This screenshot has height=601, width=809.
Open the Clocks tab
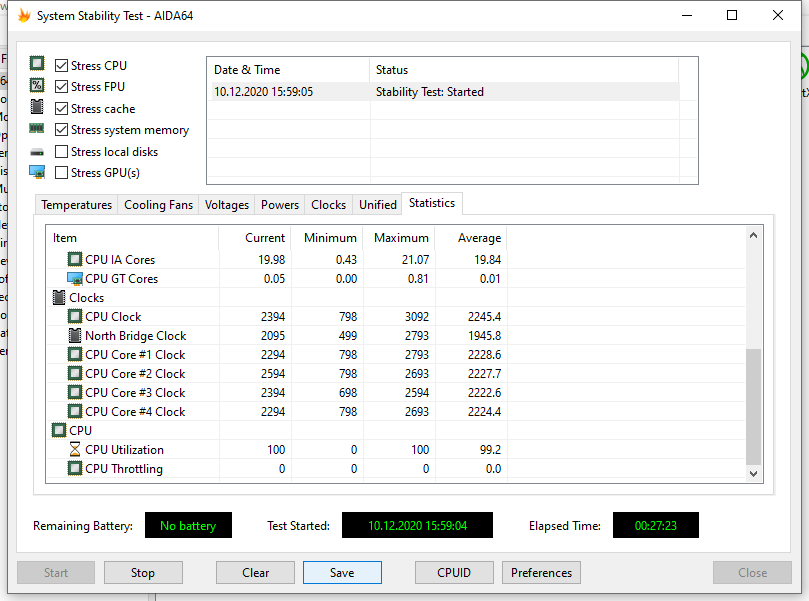328,205
